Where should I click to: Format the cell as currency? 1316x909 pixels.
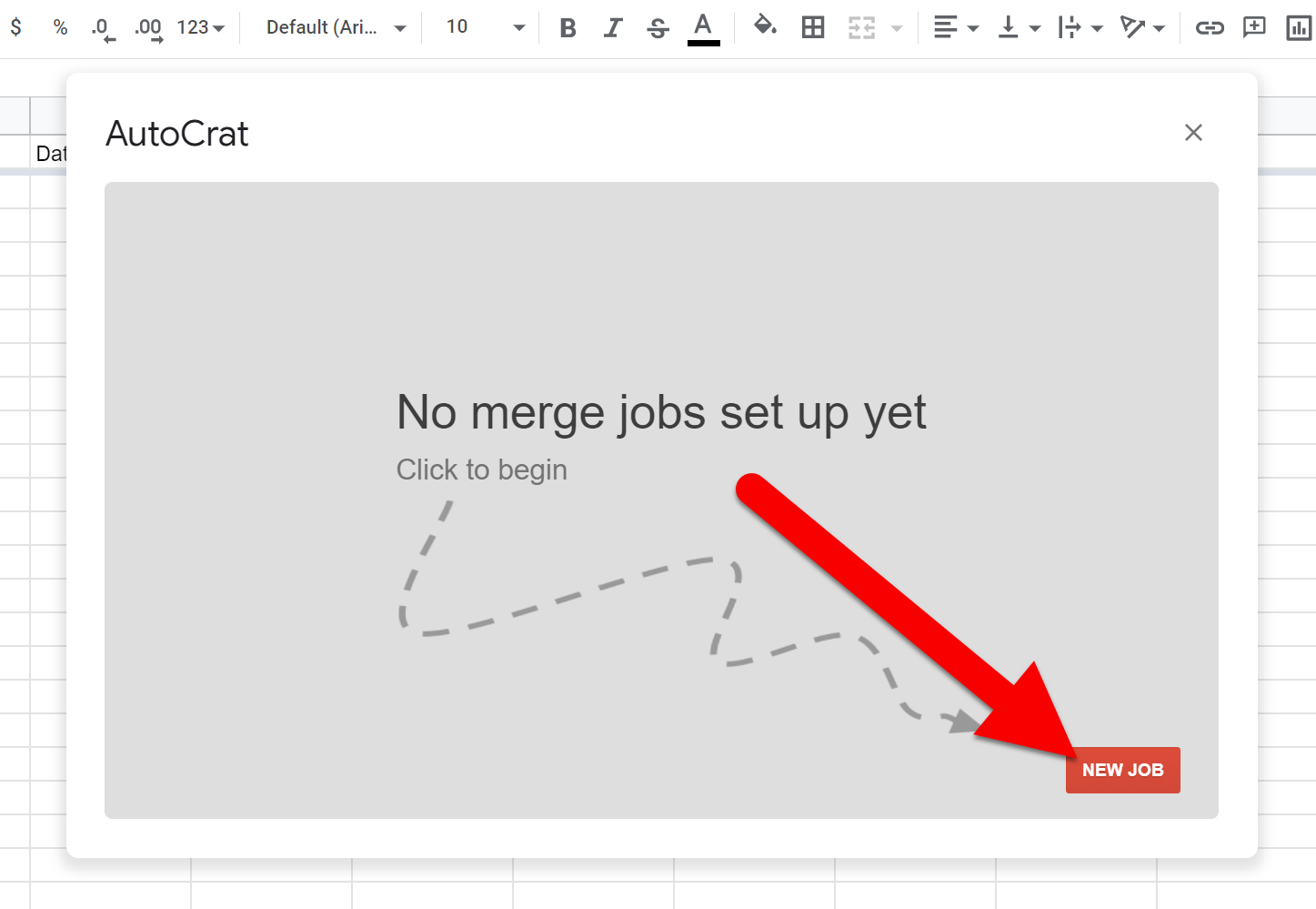pyautogui.click(x=16, y=27)
